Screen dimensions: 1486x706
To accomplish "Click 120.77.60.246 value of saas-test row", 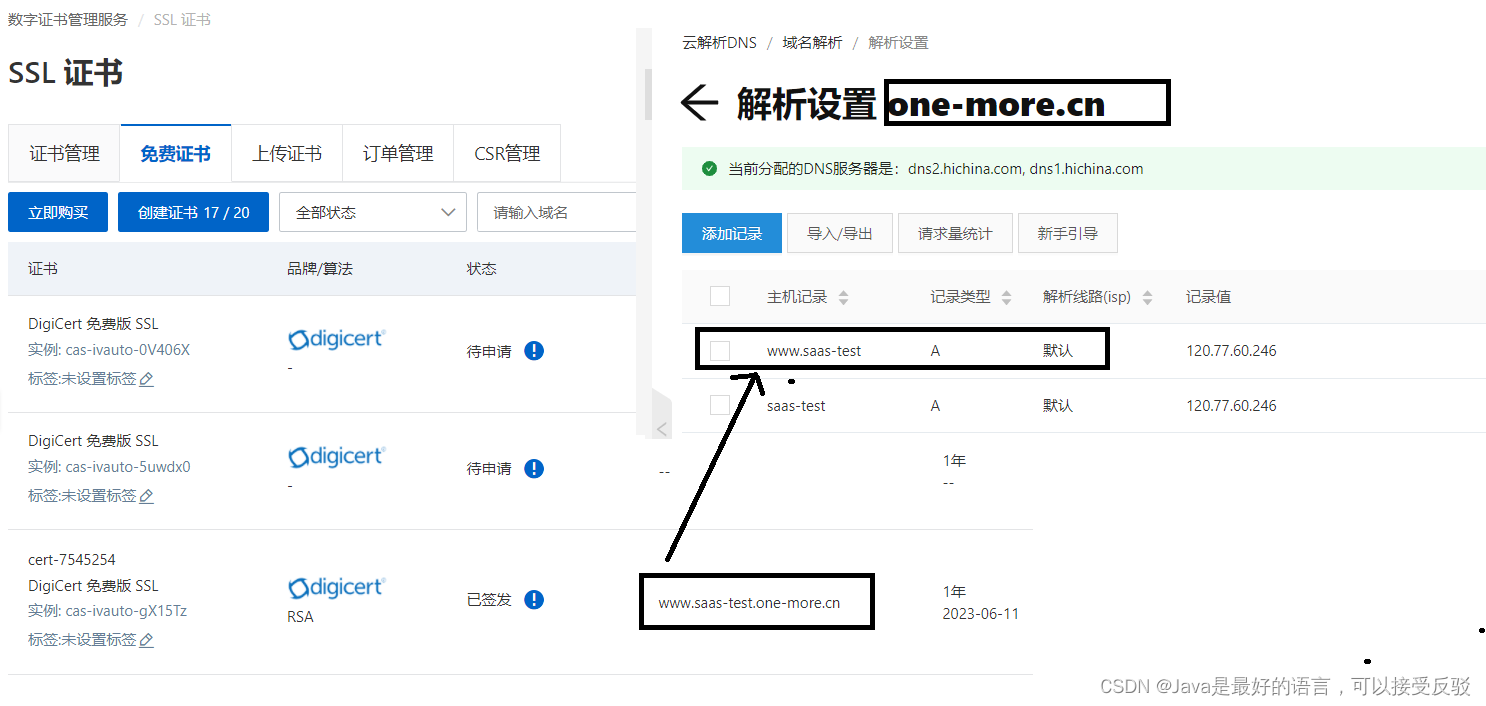I will pyautogui.click(x=1231, y=406).
